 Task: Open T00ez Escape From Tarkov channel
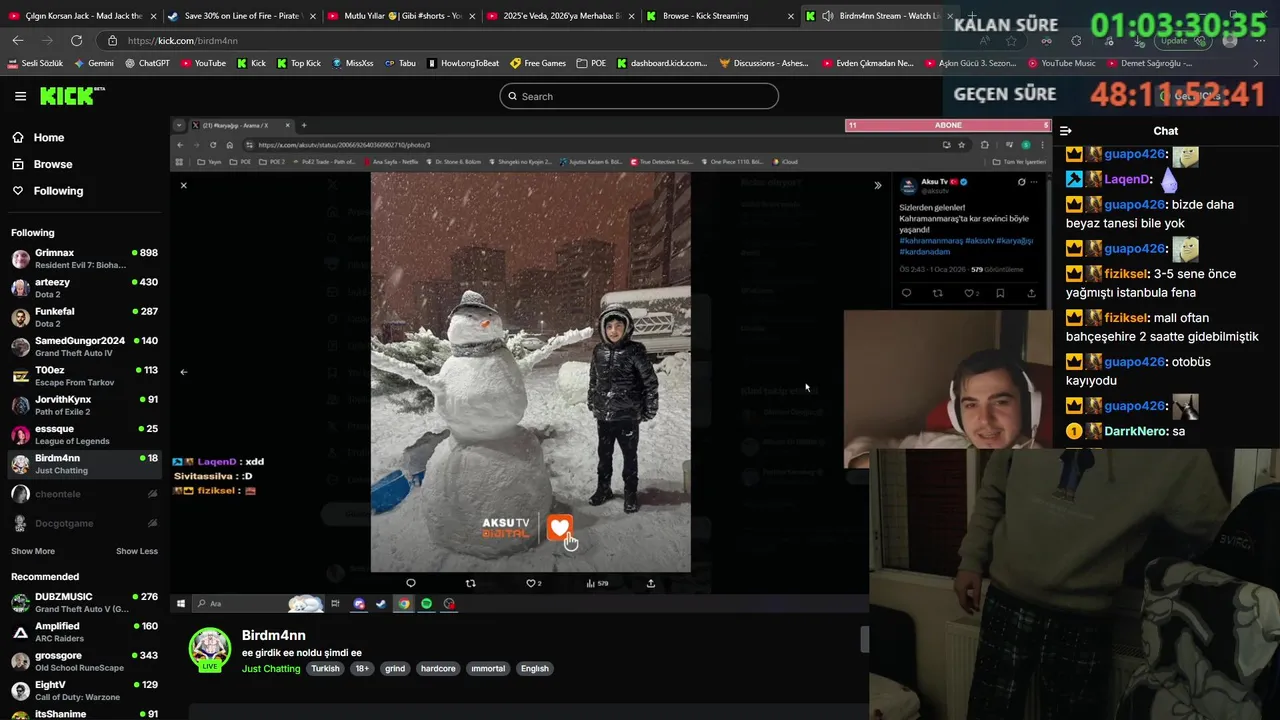click(x=85, y=376)
